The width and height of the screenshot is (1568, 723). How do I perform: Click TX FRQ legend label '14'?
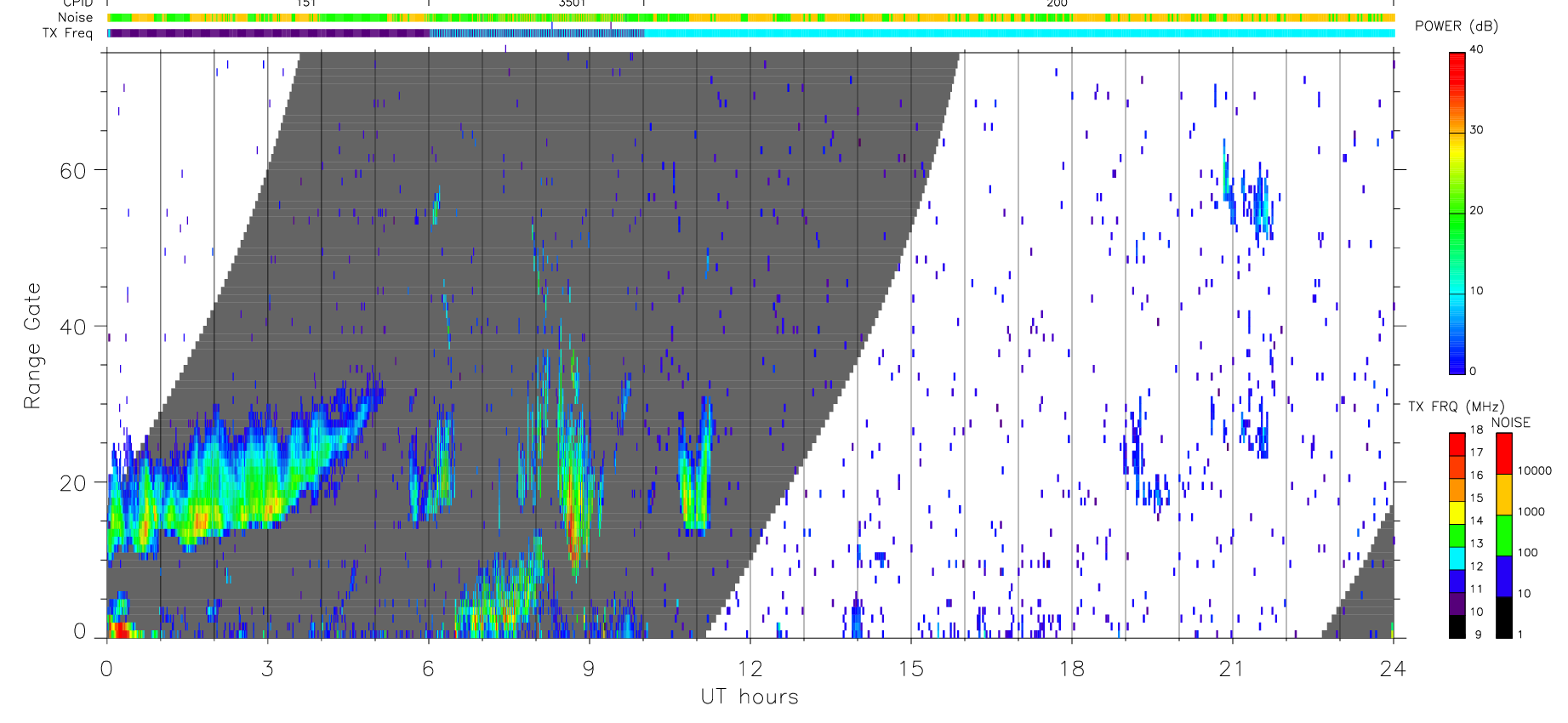1476,521
